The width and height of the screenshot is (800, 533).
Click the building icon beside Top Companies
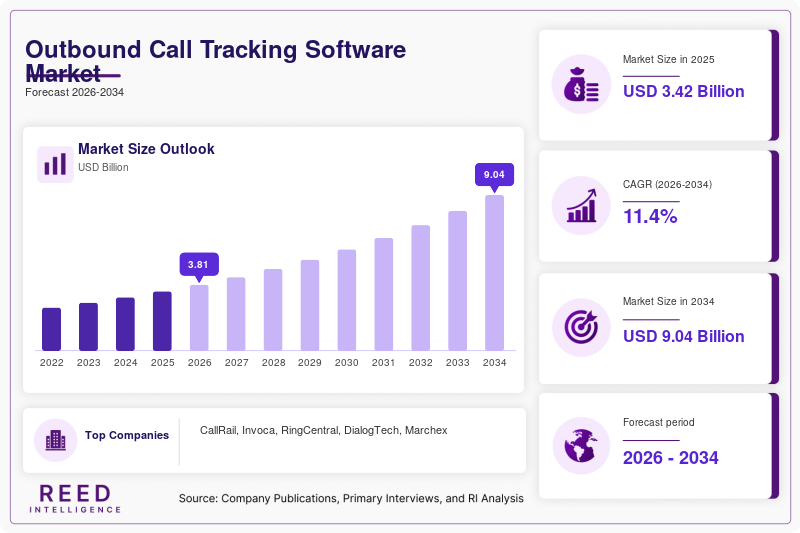tap(56, 440)
